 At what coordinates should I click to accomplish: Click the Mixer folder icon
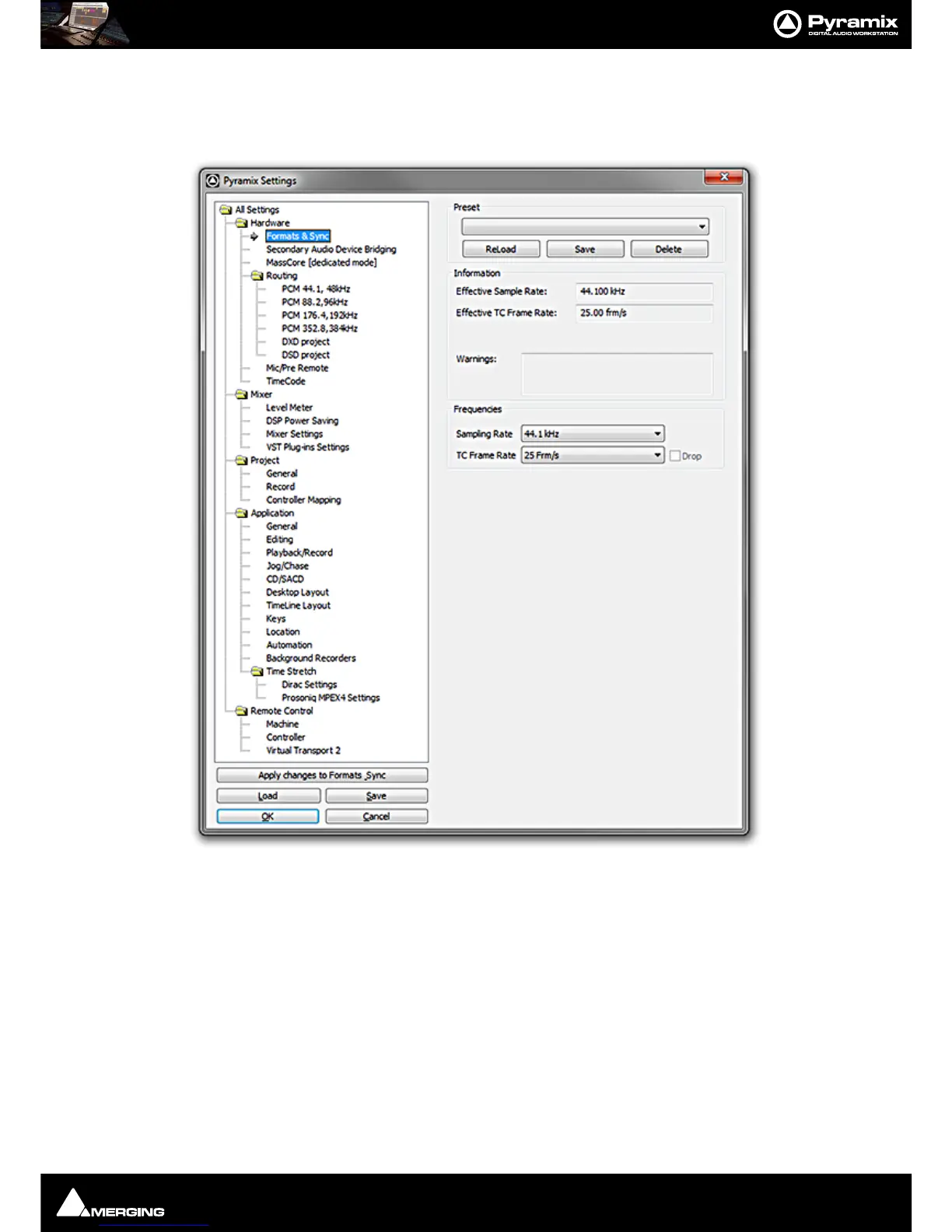pos(242,395)
